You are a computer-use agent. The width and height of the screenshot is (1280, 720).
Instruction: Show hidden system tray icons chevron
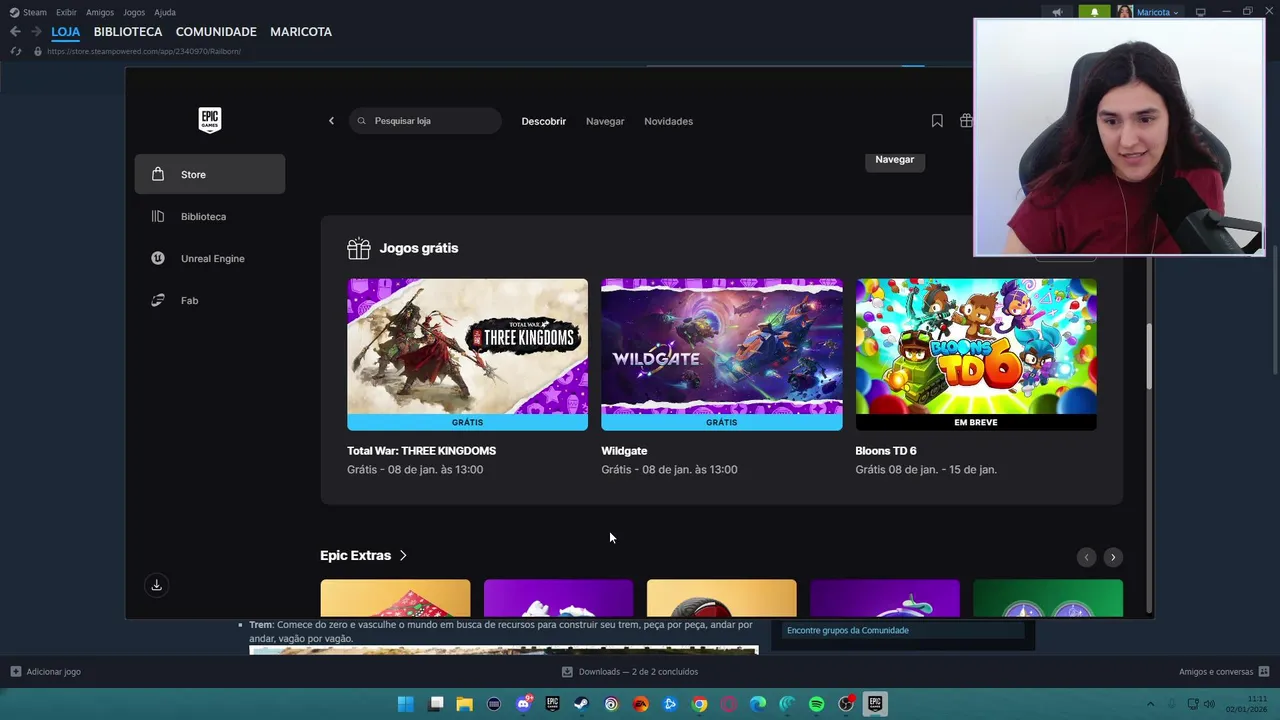pyautogui.click(x=1150, y=704)
